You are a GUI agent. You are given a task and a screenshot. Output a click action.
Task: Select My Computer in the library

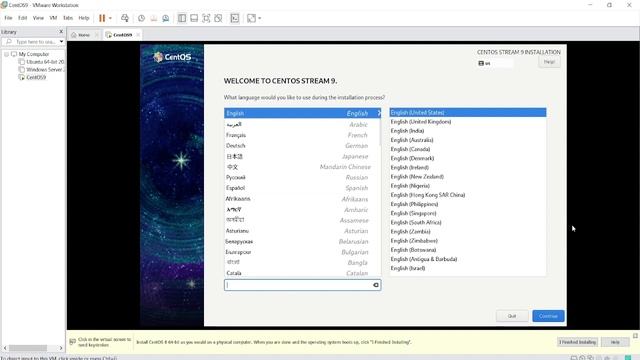[x=34, y=54]
